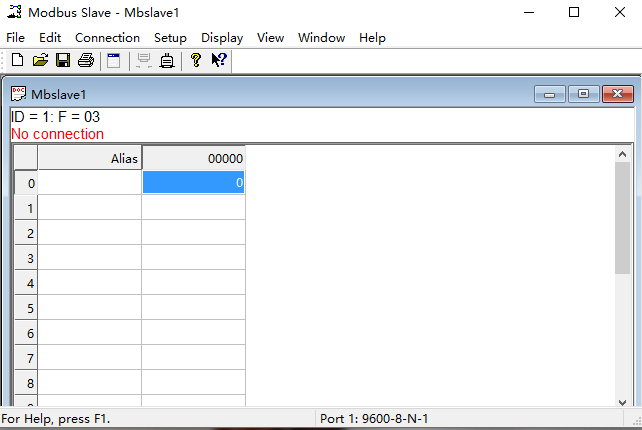Select the value cell in row 5
Image resolution: width=642 pixels, height=430 pixels.
(194, 307)
